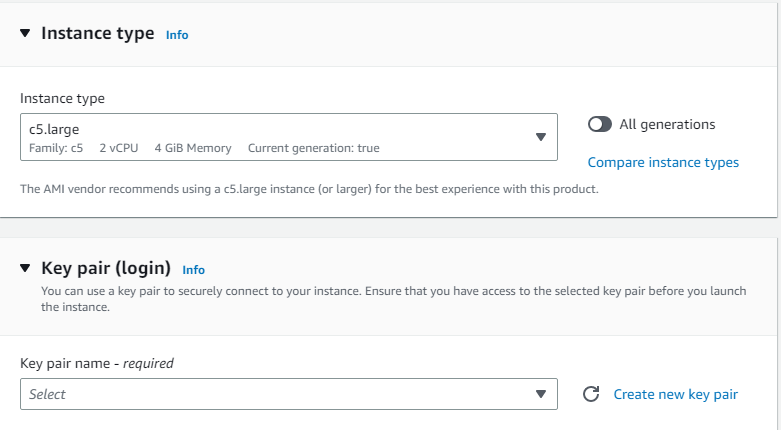Click the 'Instance type' field label
The image size is (781, 430).
pos(62,99)
